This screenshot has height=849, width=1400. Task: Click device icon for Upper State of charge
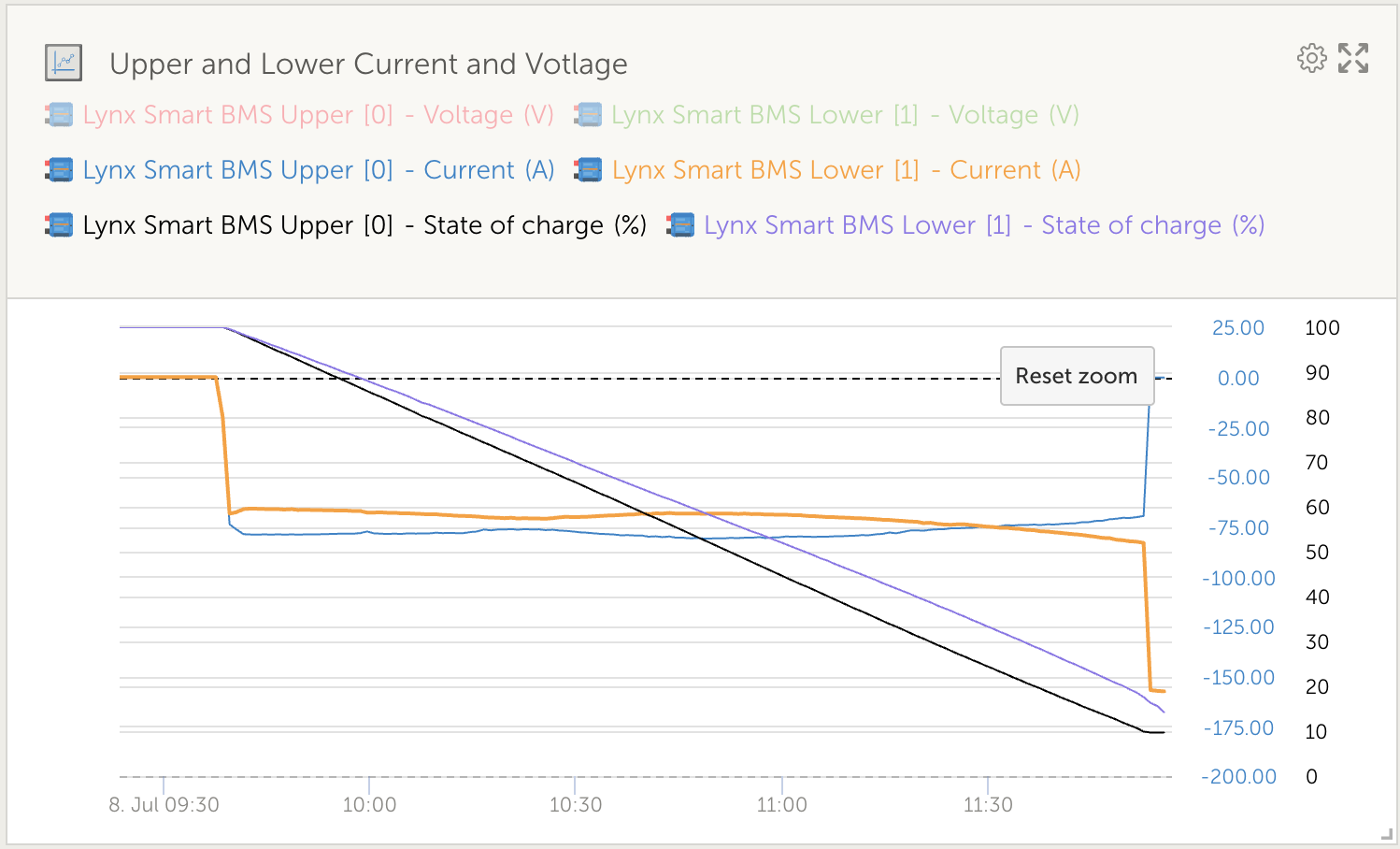(59, 225)
